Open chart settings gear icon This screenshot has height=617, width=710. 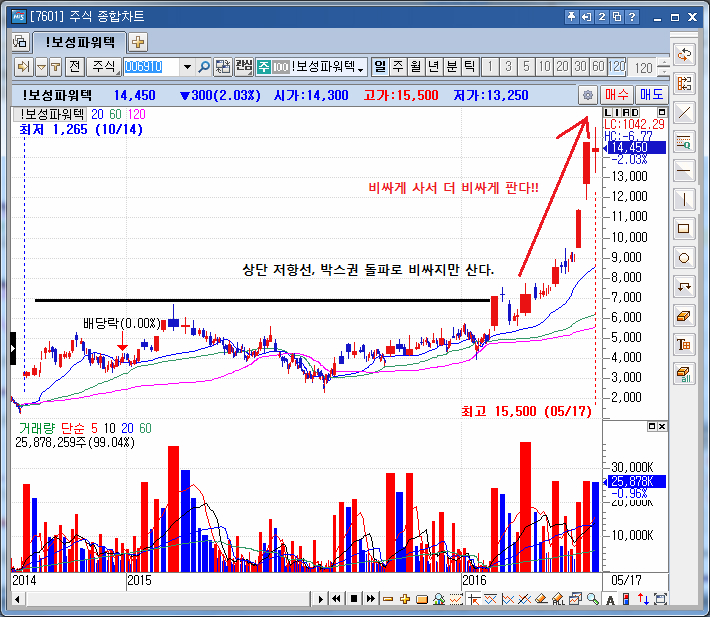point(587,95)
